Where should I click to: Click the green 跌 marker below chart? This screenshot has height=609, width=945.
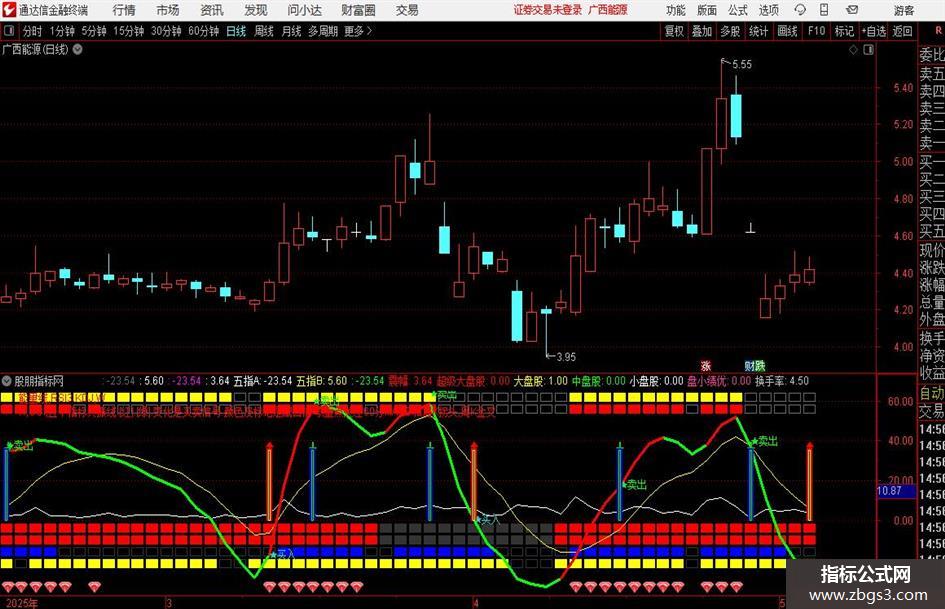pyautogui.click(x=760, y=366)
